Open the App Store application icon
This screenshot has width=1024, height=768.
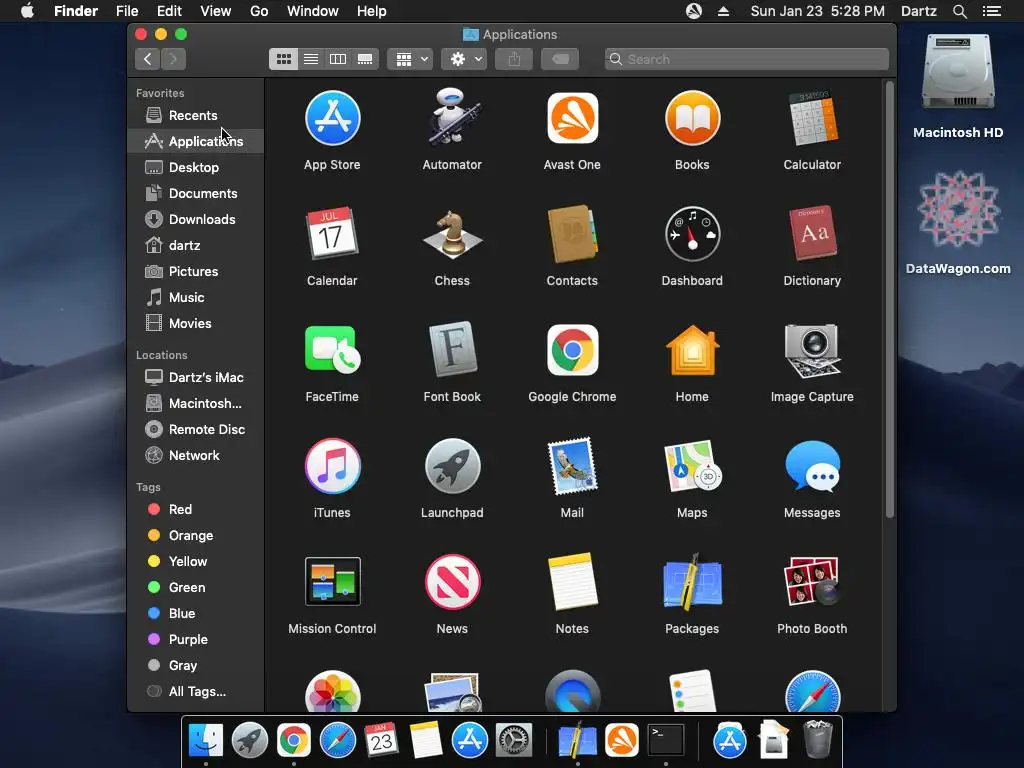point(332,118)
